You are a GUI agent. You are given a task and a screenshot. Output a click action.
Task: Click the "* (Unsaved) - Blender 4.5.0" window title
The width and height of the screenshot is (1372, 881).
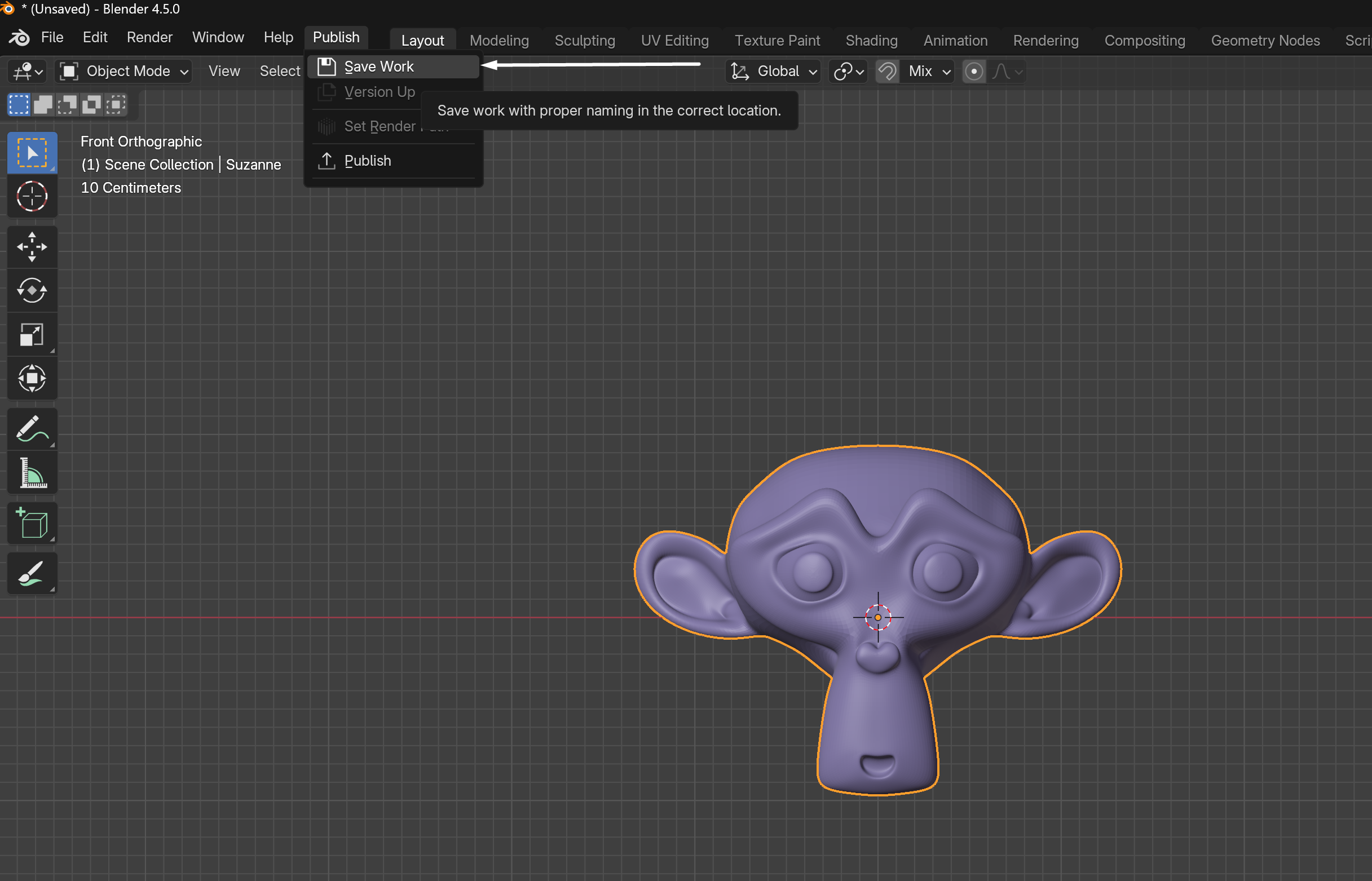101,9
